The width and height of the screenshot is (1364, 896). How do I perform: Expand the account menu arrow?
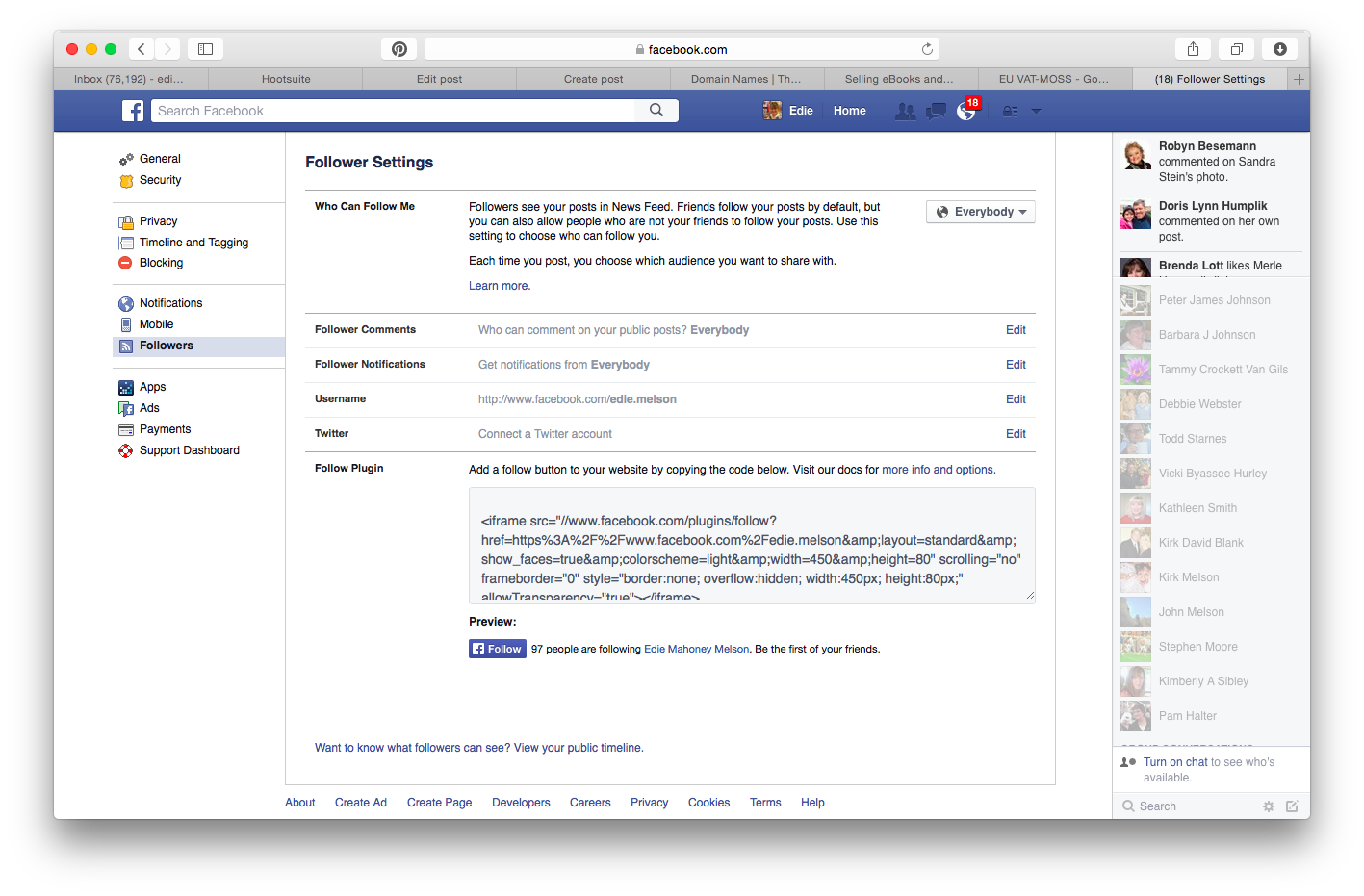point(1037,111)
